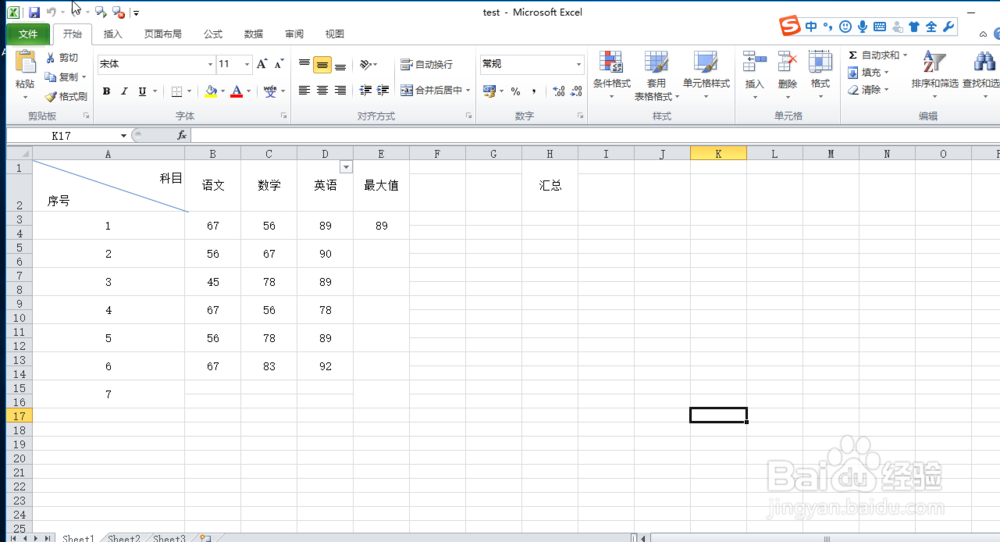1000x542 pixels.
Task: Set bottom vertical alignment
Action: (x=340, y=64)
